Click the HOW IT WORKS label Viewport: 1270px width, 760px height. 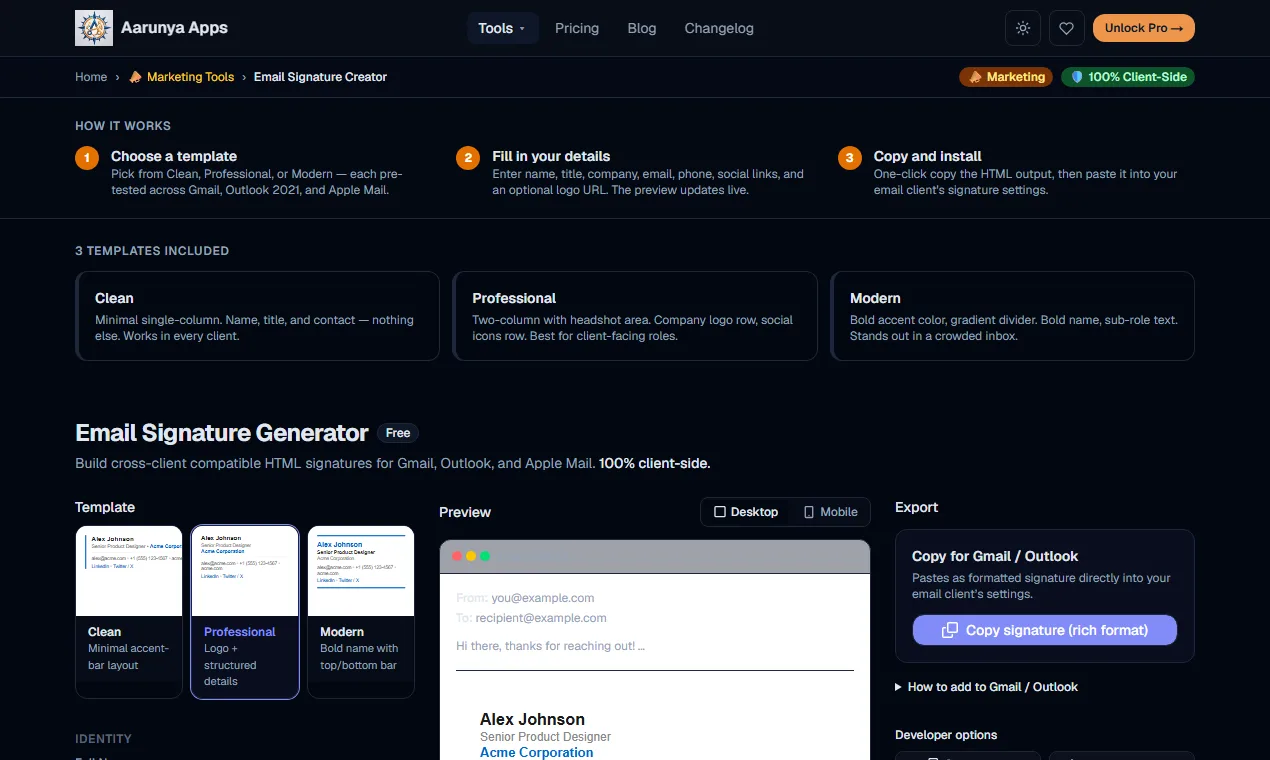[123, 126]
